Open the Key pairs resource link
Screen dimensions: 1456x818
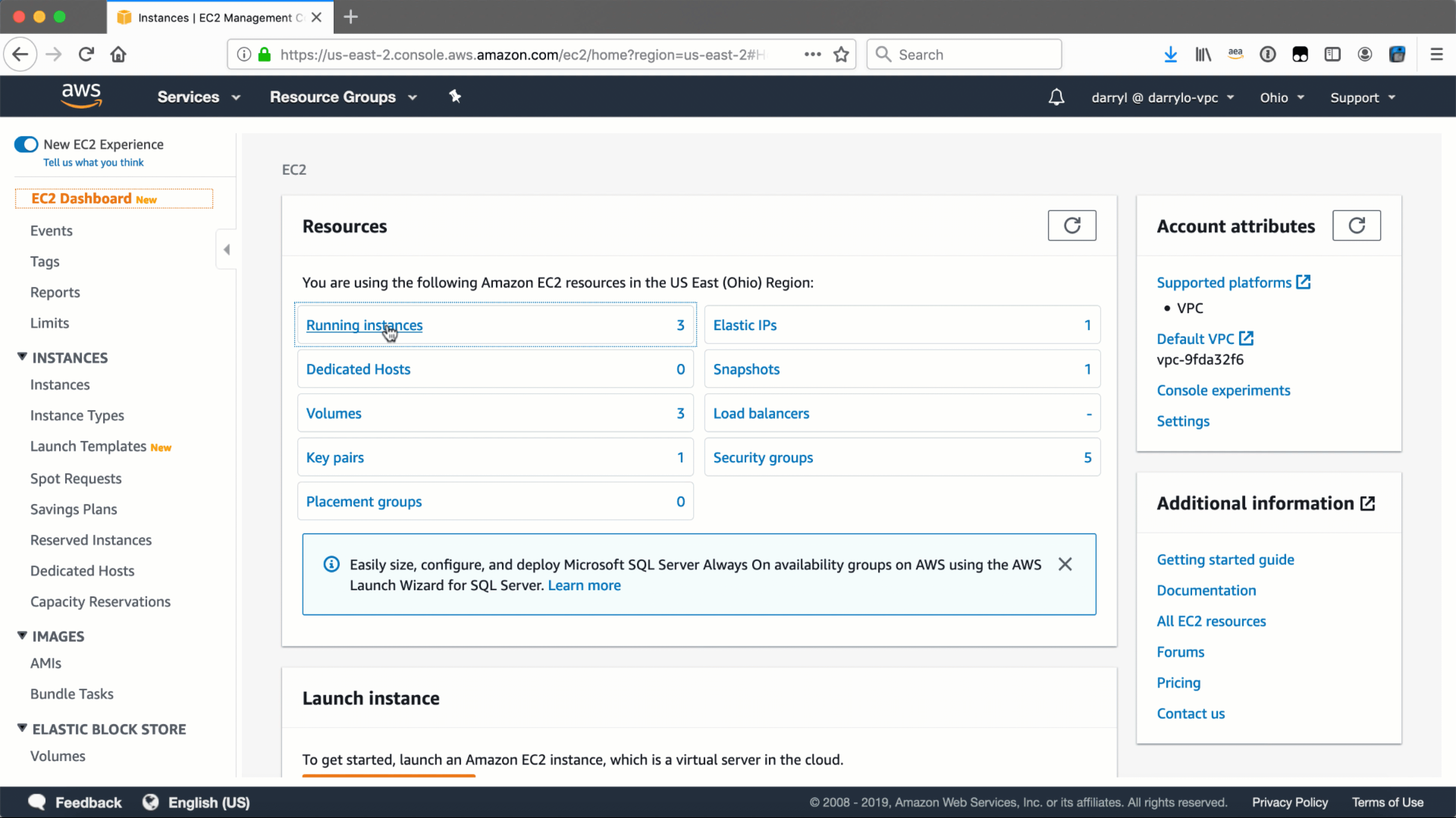[334, 458]
